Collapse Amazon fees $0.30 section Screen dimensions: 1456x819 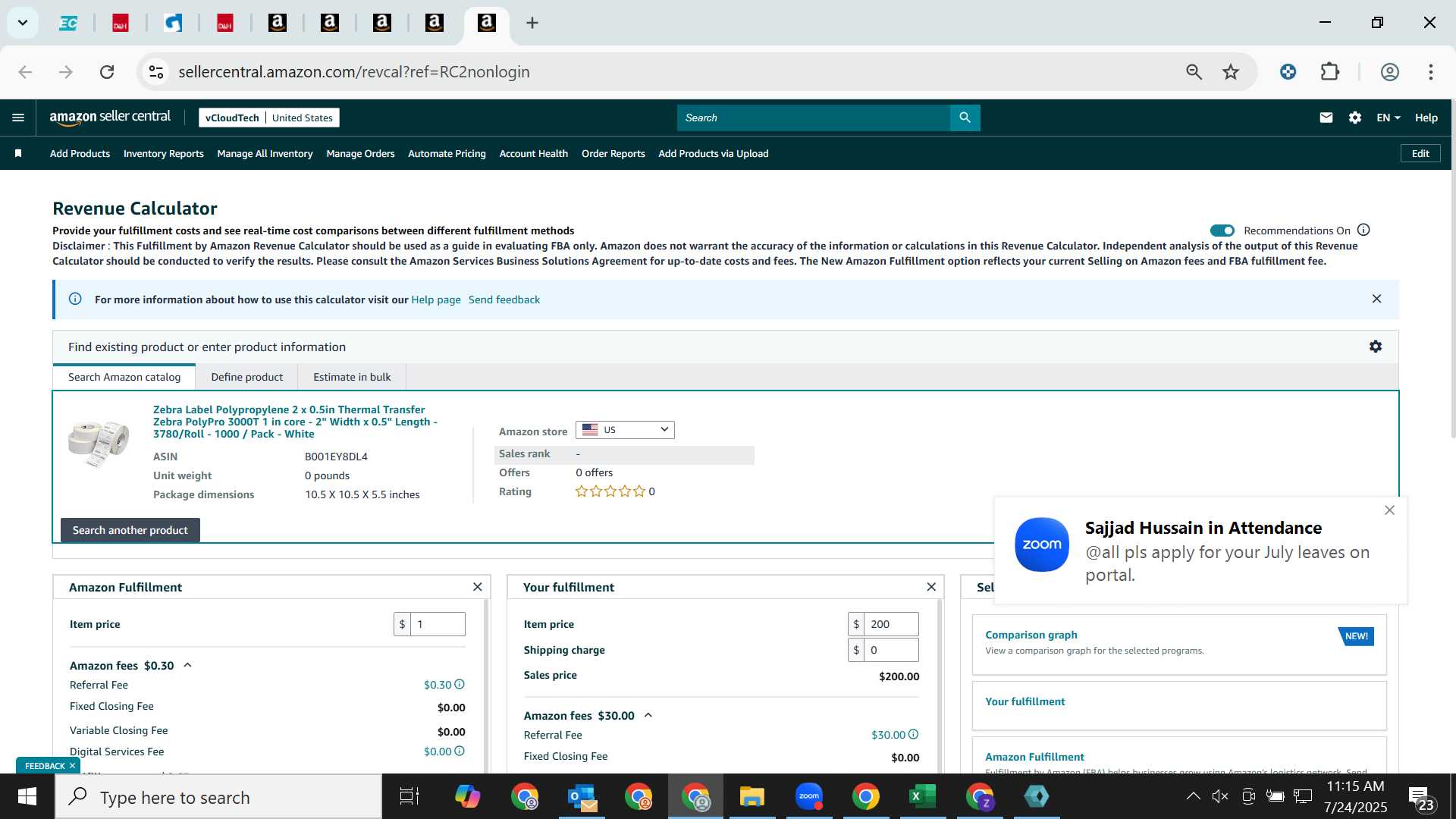(x=187, y=665)
